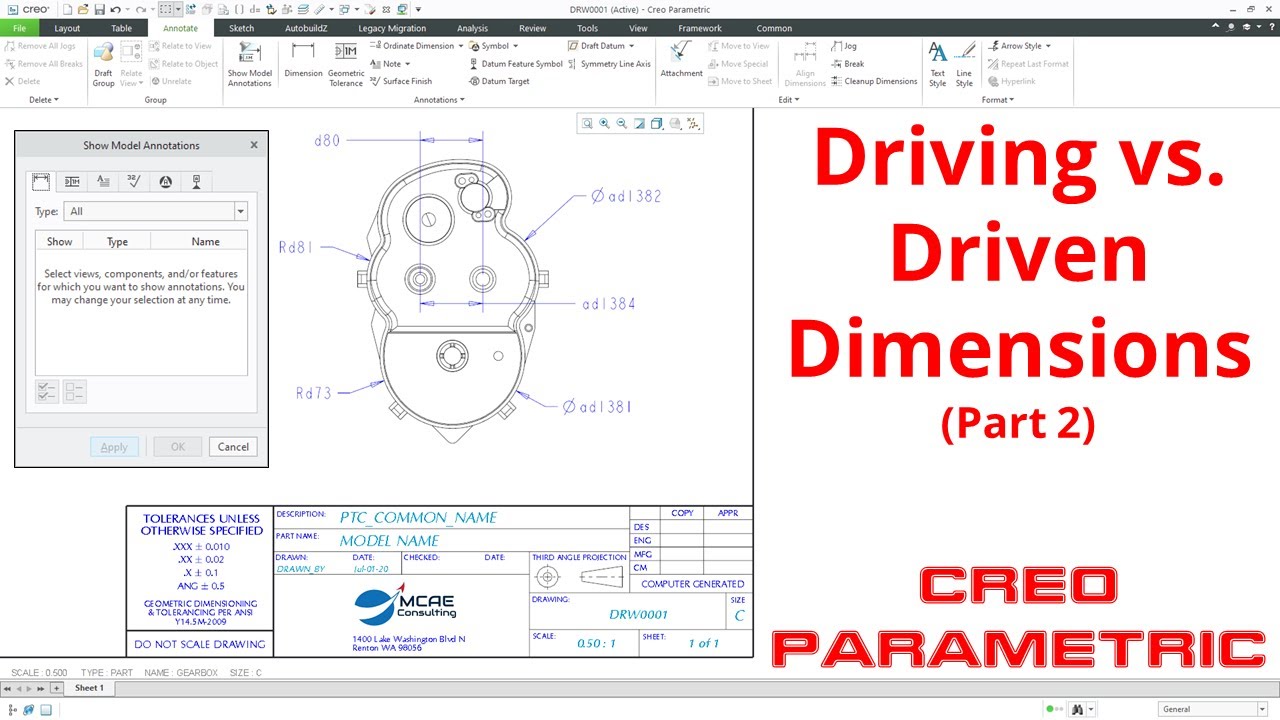Click the Repaint icon in graphics toolbar

(639, 124)
